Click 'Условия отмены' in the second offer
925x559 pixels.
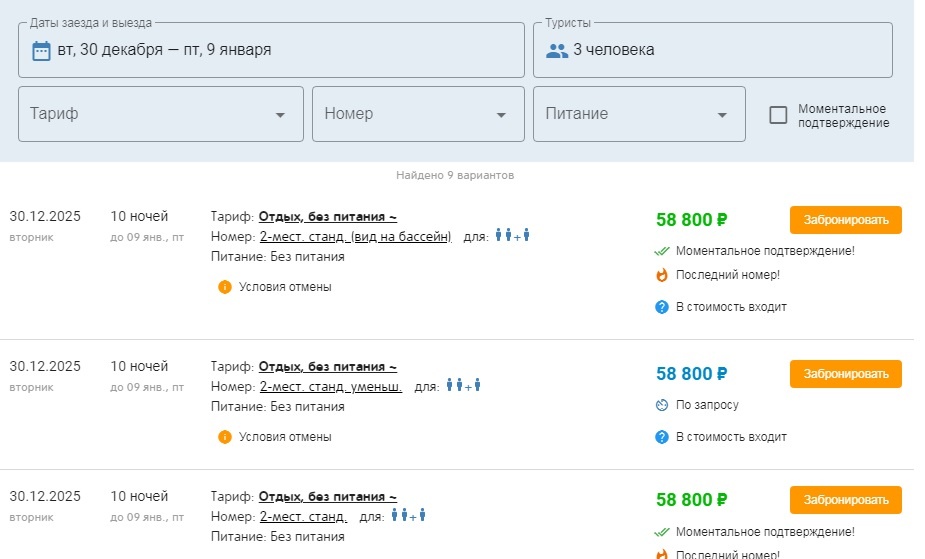tap(284, 437)
